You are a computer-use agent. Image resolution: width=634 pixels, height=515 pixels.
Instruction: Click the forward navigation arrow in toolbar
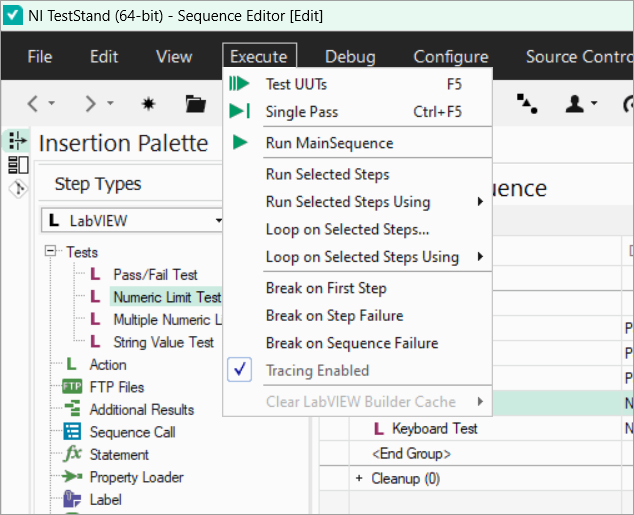tap(91, 103)
